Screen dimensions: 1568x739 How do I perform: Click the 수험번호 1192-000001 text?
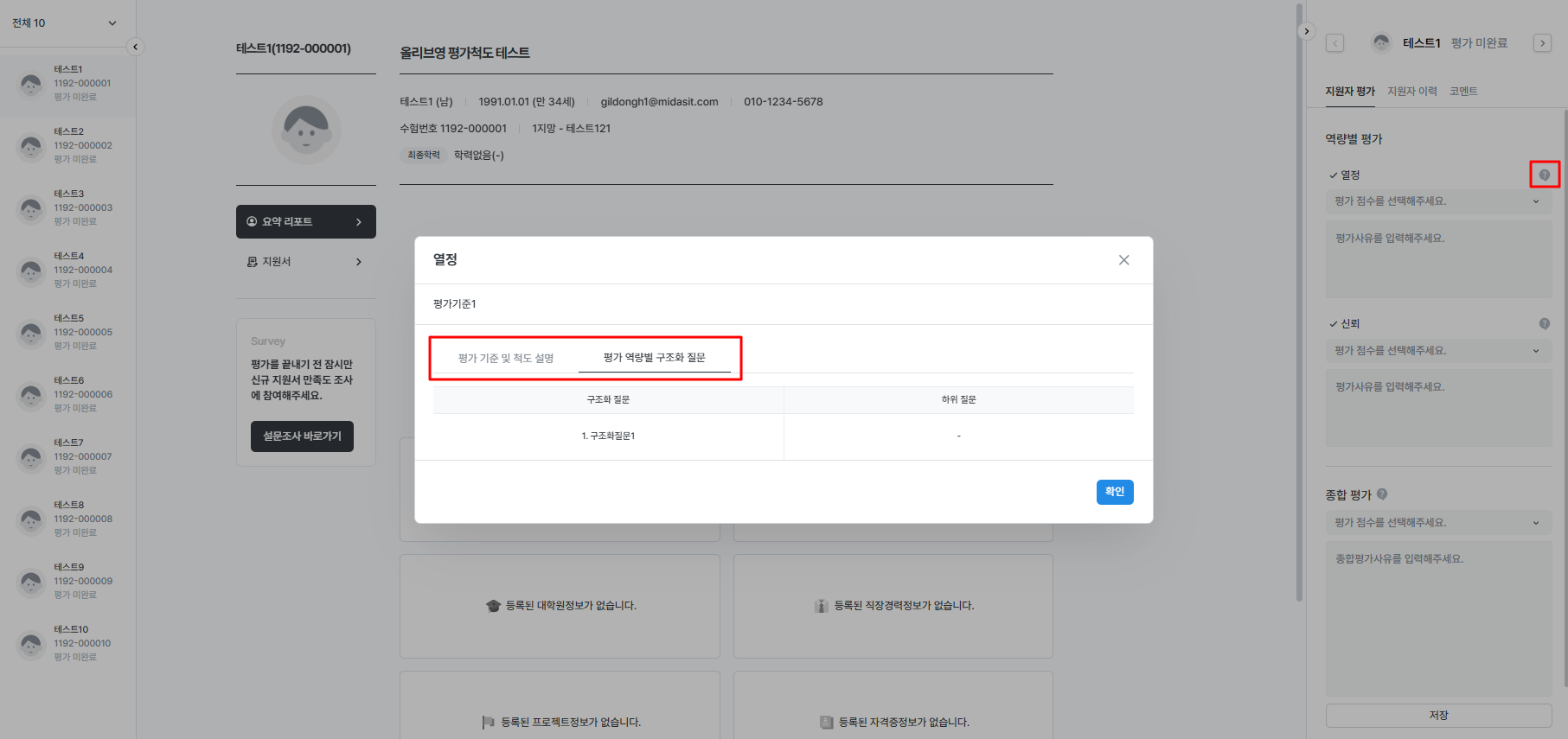pyautogui.click(x=453, y=129)
